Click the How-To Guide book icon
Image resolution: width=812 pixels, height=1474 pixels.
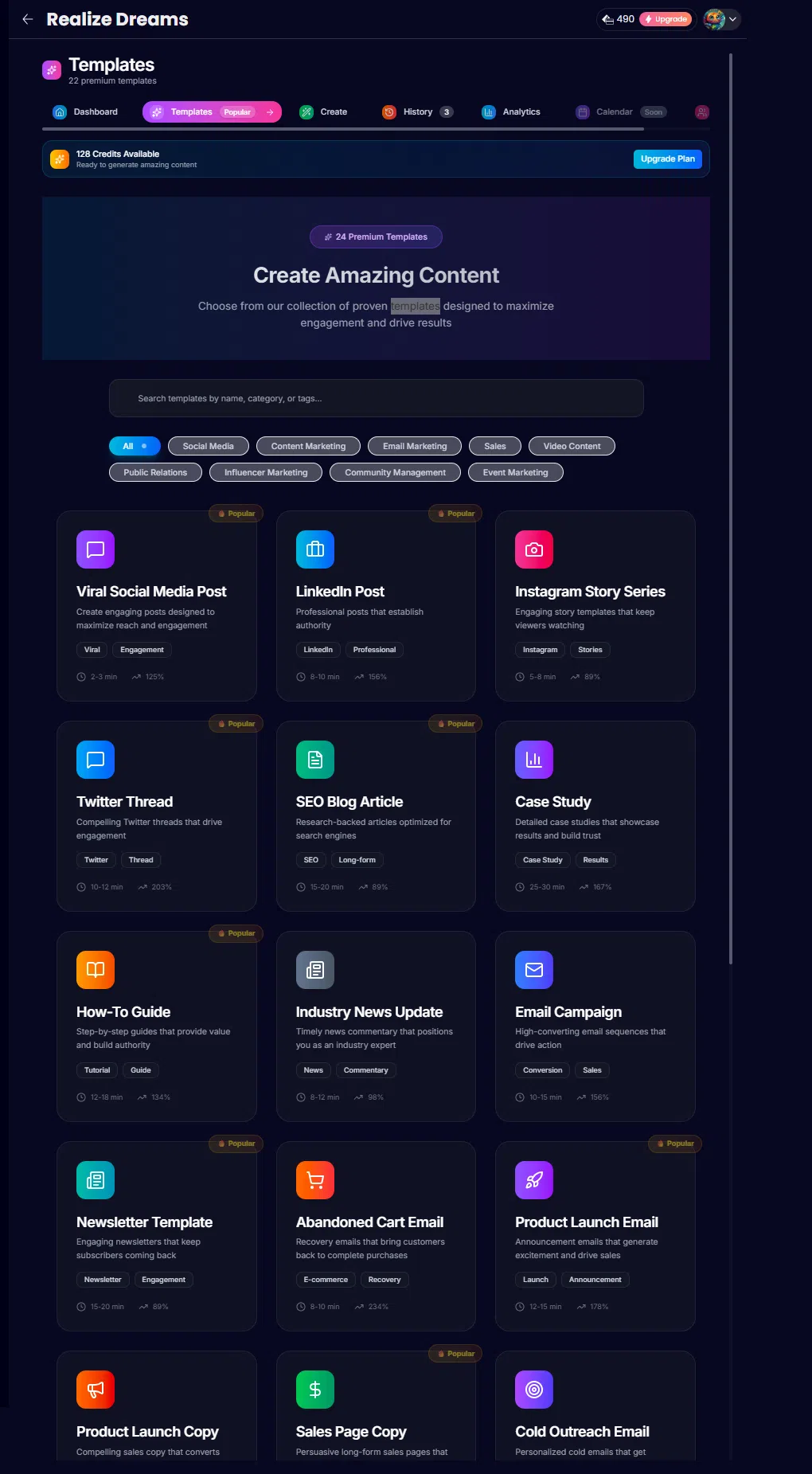[96, 970]
